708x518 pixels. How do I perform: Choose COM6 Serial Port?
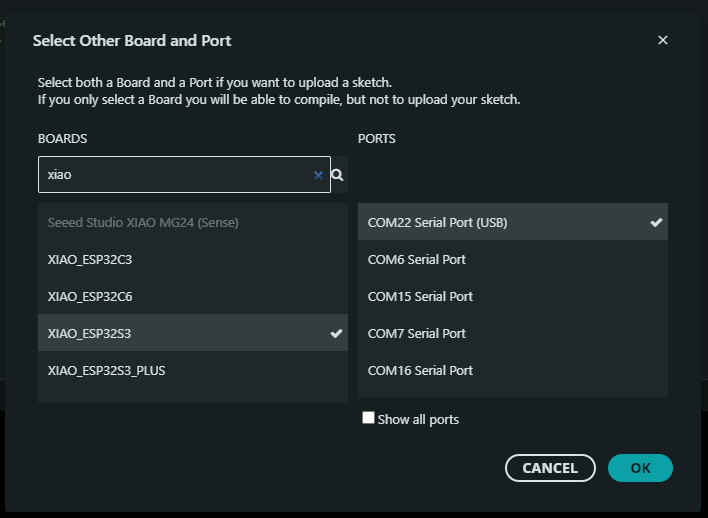click(416, 259)
